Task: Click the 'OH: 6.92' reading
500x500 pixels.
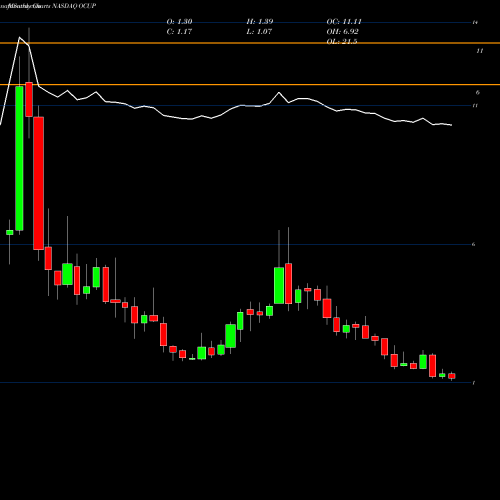Action: click(x=342, y=32)
